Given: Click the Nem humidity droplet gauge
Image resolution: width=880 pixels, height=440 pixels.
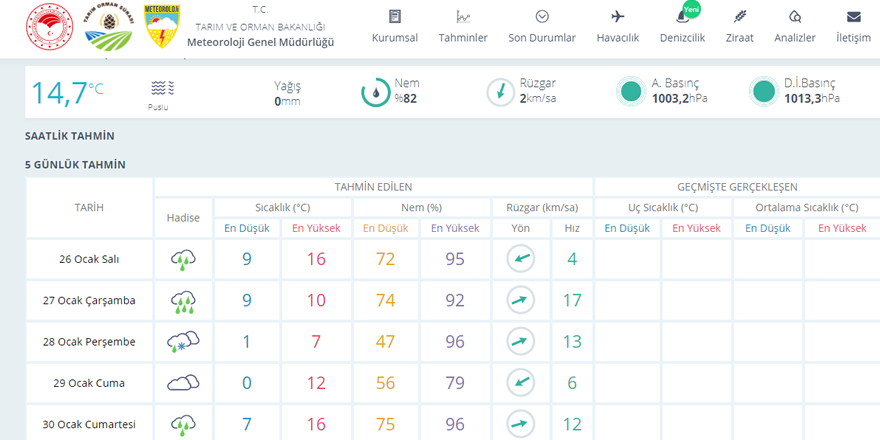Looking at the screenshot, I should 375,92.
